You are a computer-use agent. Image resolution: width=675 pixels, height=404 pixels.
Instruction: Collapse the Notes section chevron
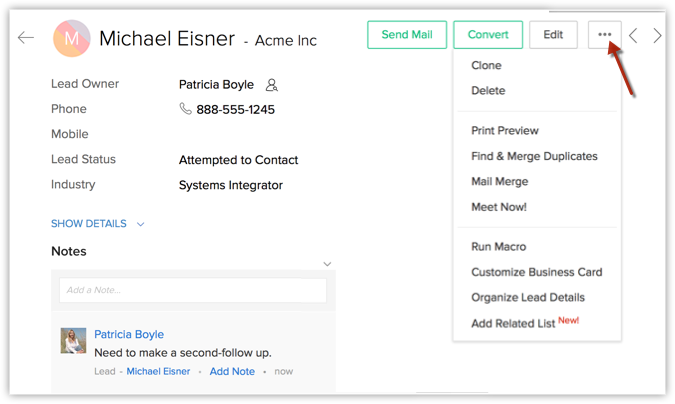pyautogui.click(x=327, y=264)
